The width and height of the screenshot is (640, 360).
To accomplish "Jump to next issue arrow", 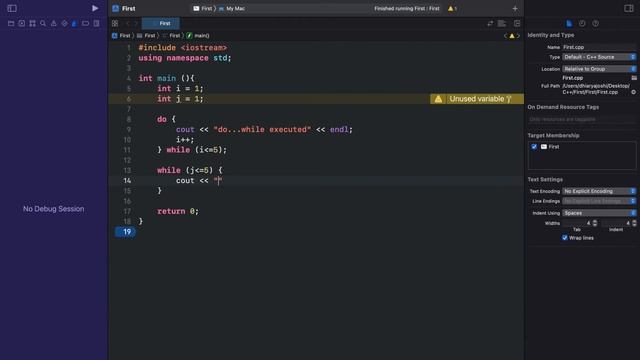I will tap(518, 36).
